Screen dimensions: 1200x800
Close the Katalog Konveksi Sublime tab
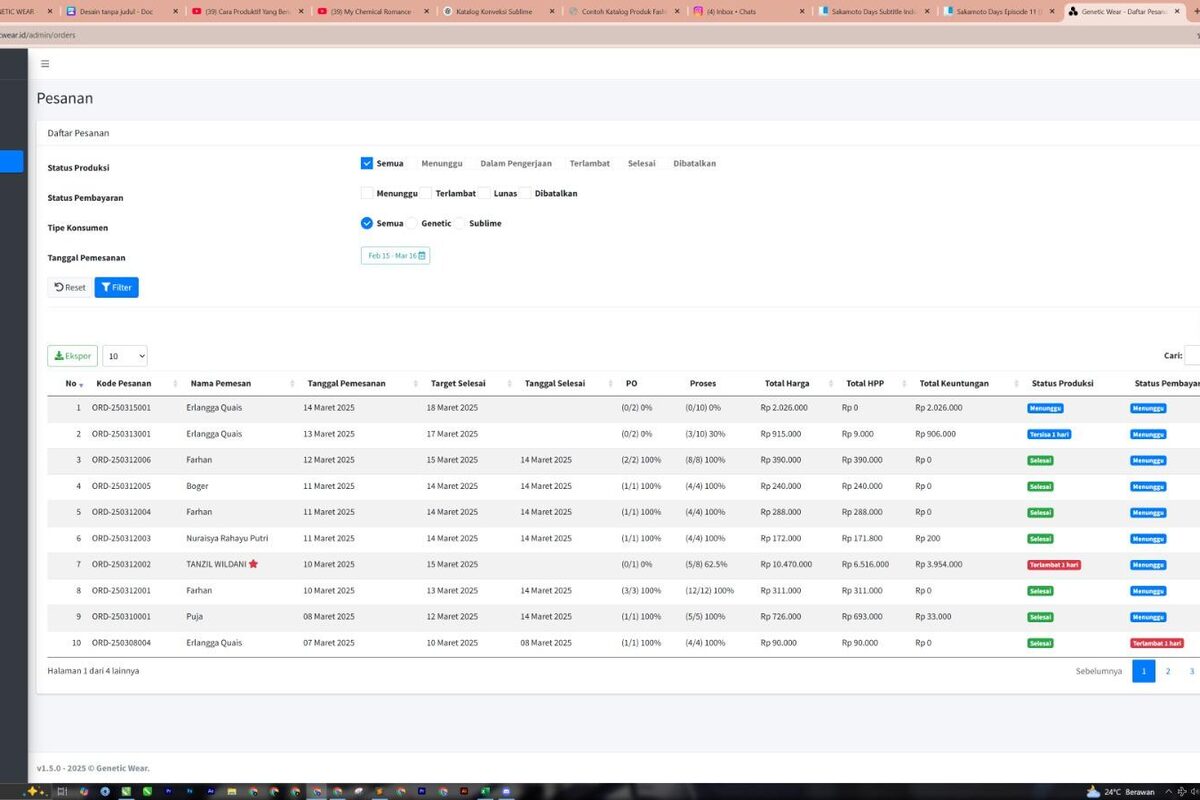click(551, 12)
